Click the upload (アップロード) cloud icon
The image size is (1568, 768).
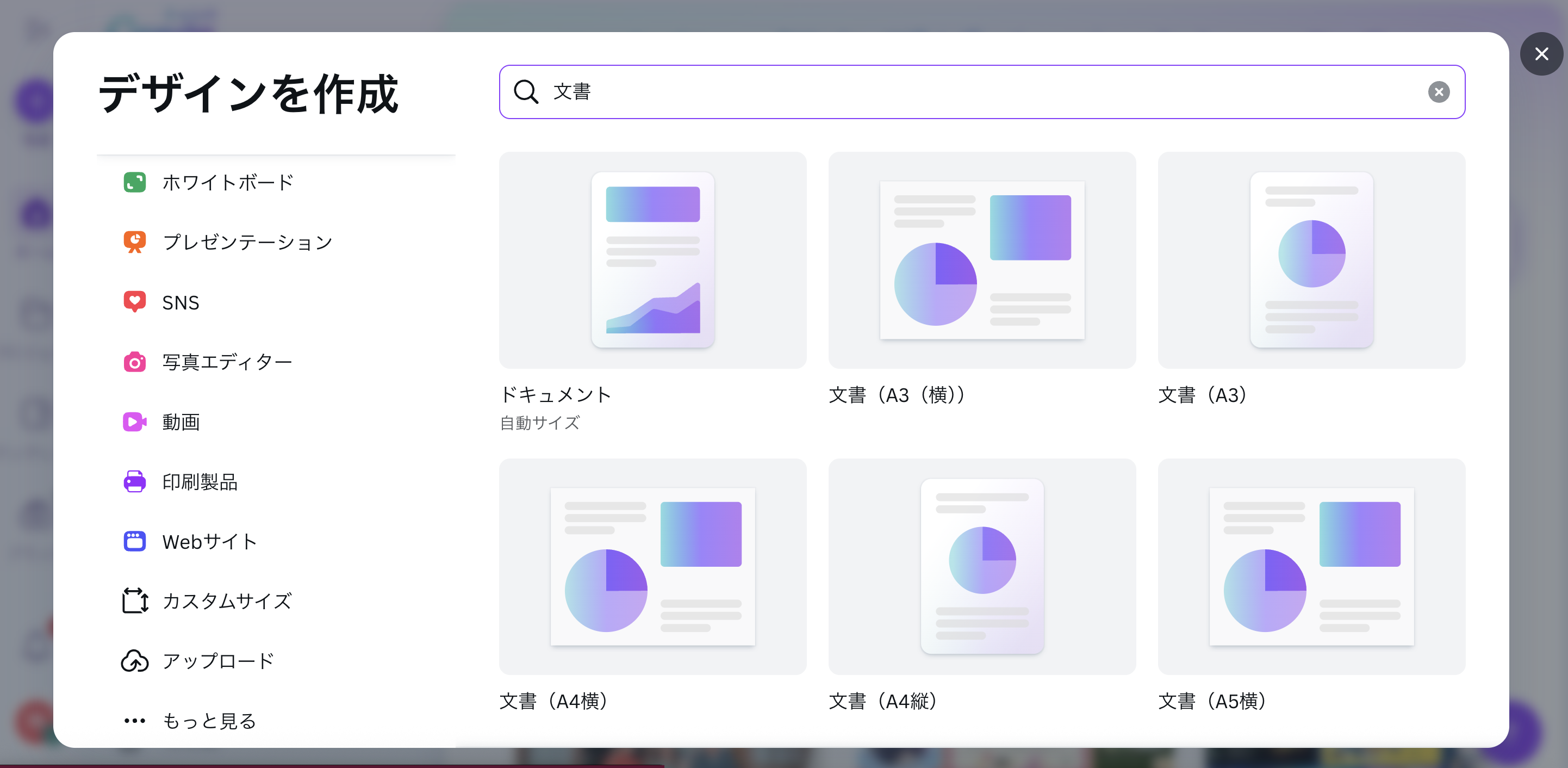134,660
